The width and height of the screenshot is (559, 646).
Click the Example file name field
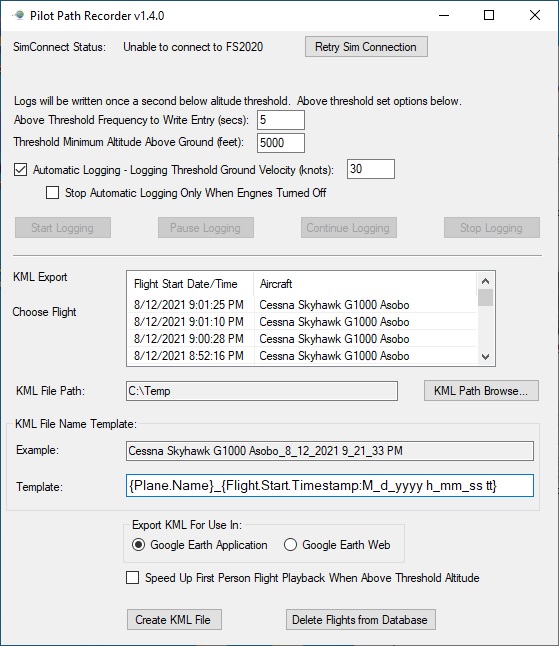click(330, 451)
